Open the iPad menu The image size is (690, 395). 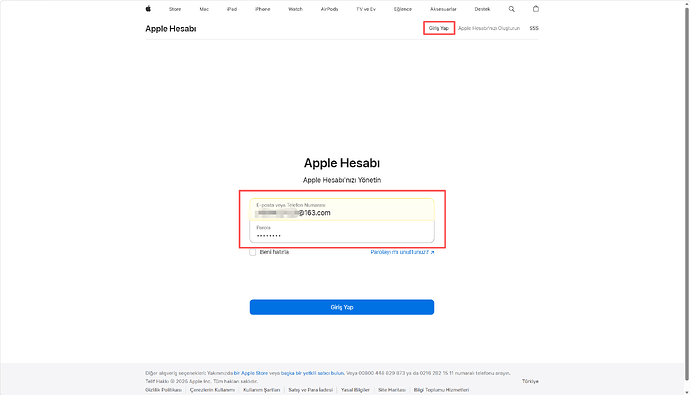(232, 9)
